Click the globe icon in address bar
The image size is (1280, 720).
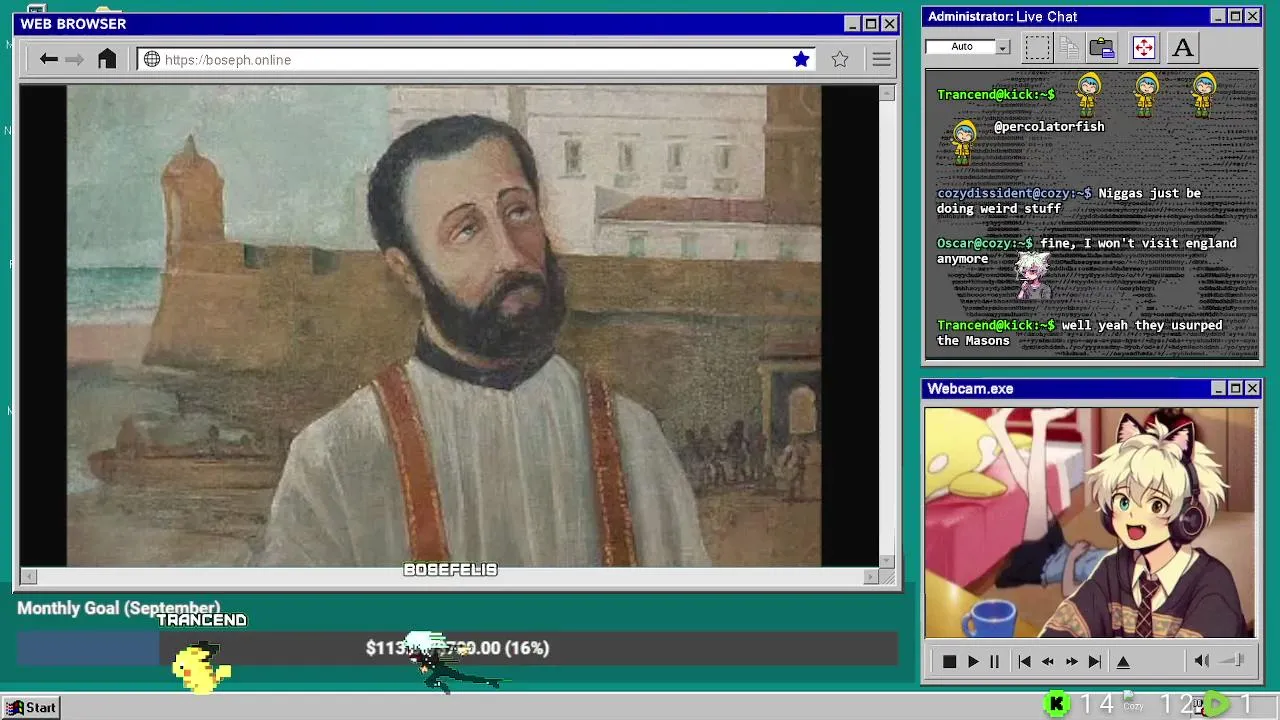coord(152,59)
